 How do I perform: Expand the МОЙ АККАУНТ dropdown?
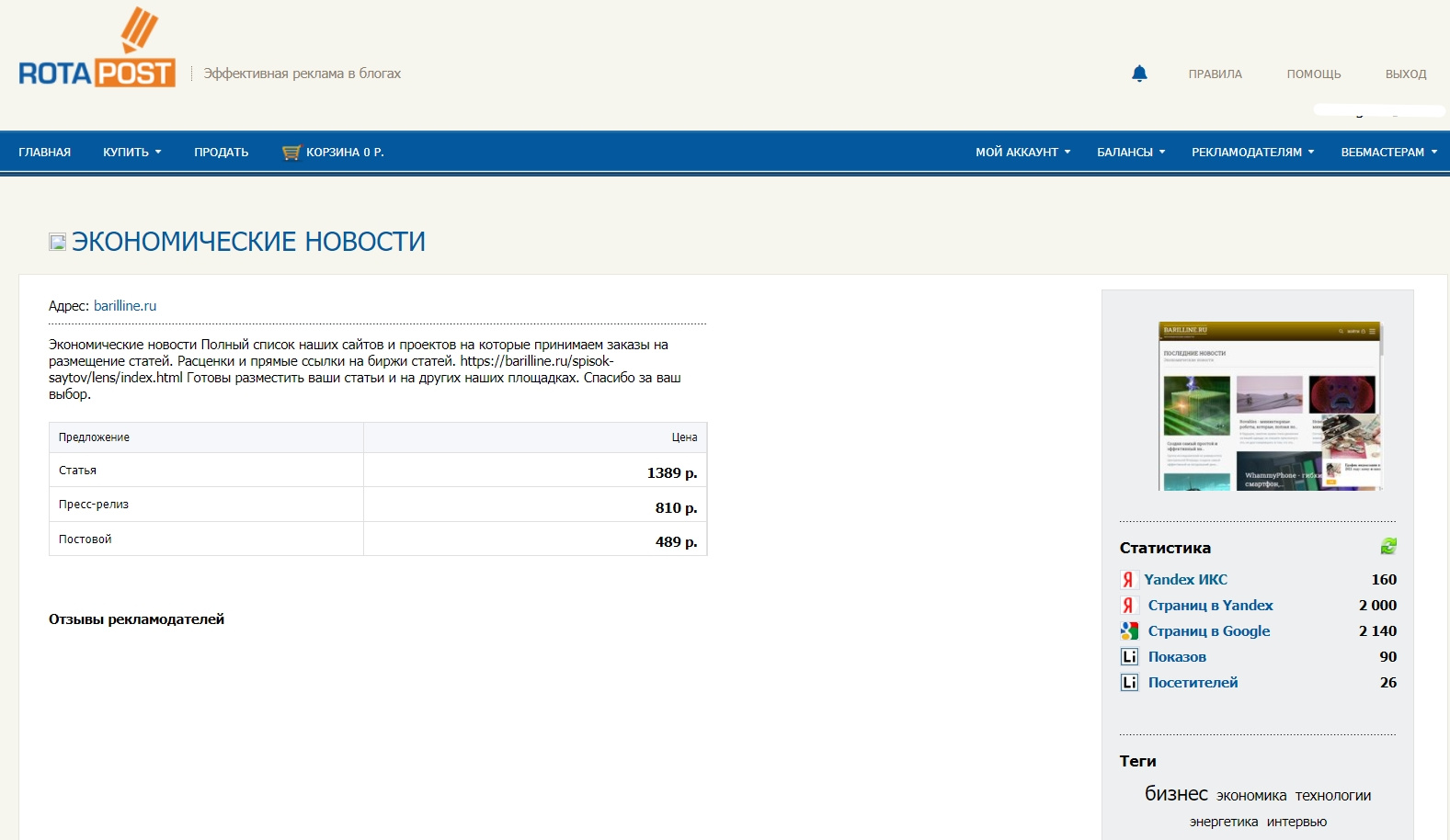point(1023,153)
